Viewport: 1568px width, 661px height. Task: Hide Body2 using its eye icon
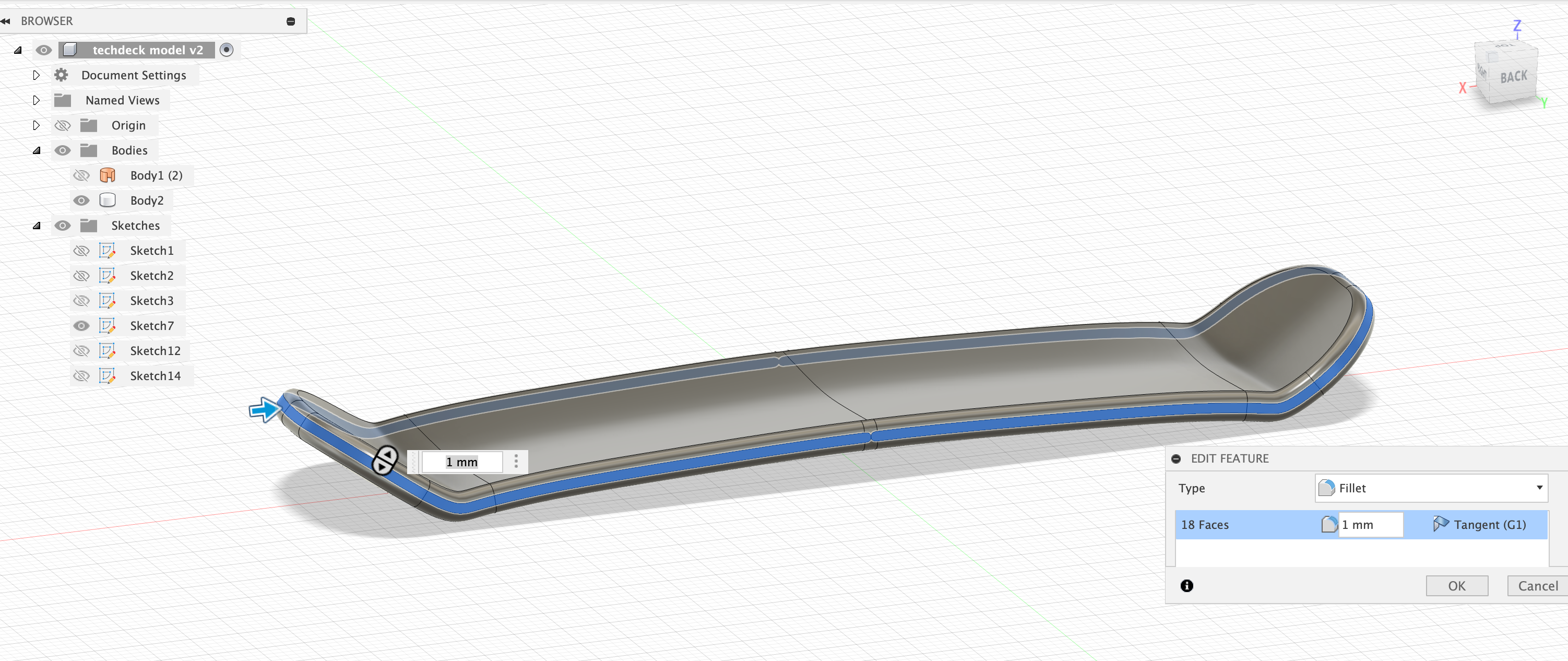(81, 200)
